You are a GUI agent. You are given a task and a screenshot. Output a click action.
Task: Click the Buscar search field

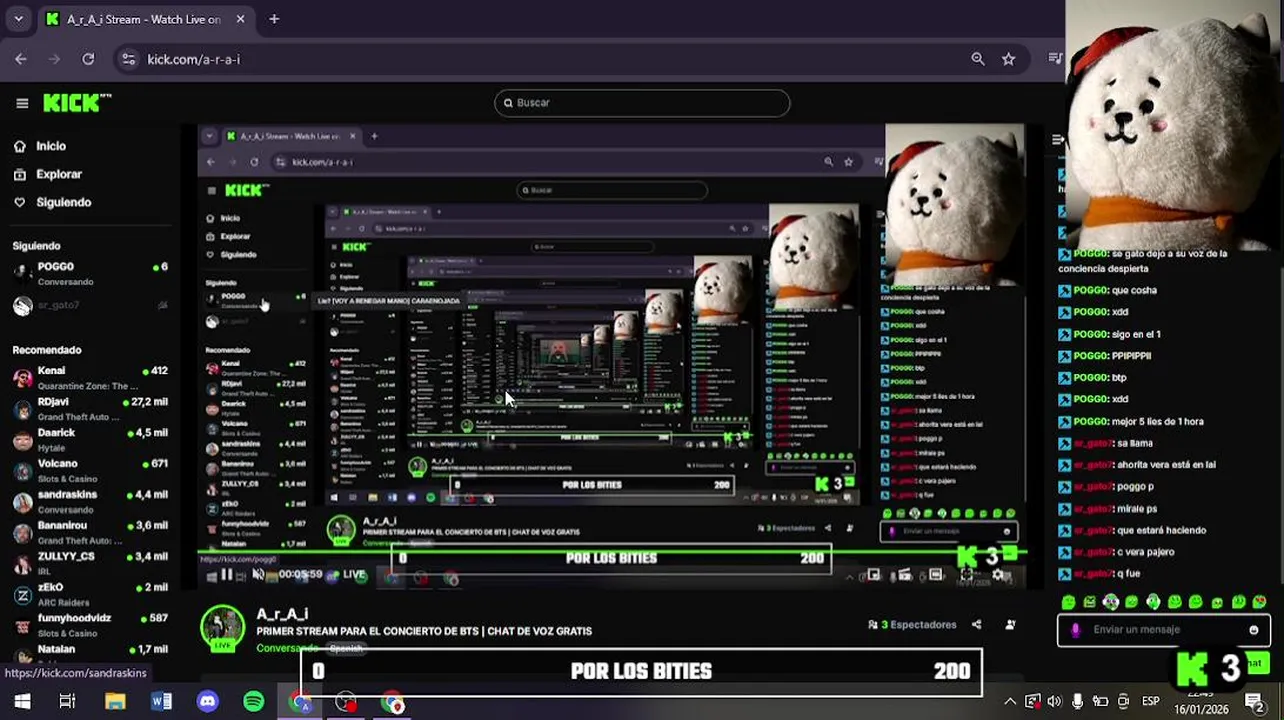[642, 102]
